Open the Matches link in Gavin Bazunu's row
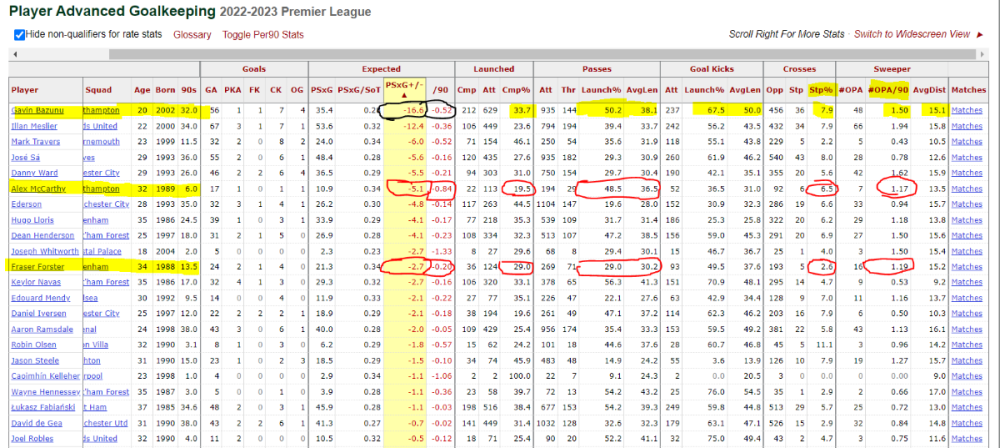The height and width of the screenshot is (448, 1000). pyautogui.click(x=967, y=110)
